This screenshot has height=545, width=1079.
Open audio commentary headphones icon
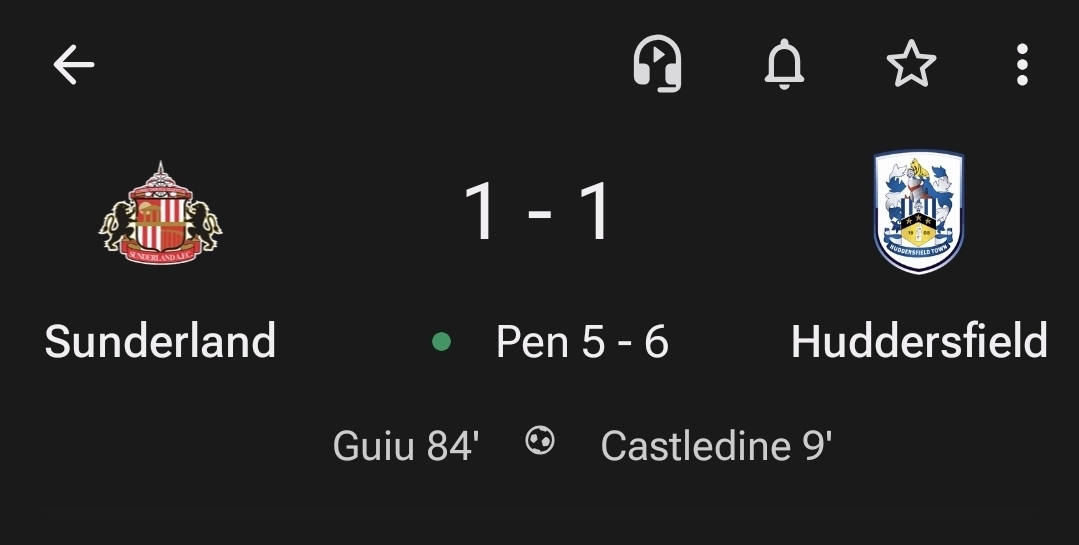(x=657, y=65)
